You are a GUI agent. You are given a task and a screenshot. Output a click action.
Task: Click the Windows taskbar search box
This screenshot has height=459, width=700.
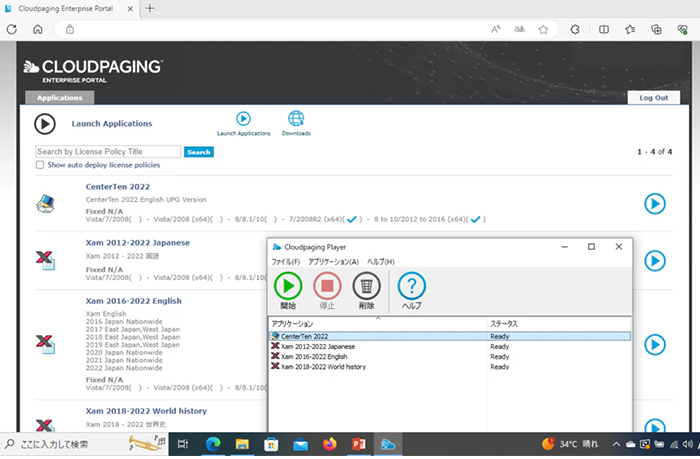tap(85, 444)
